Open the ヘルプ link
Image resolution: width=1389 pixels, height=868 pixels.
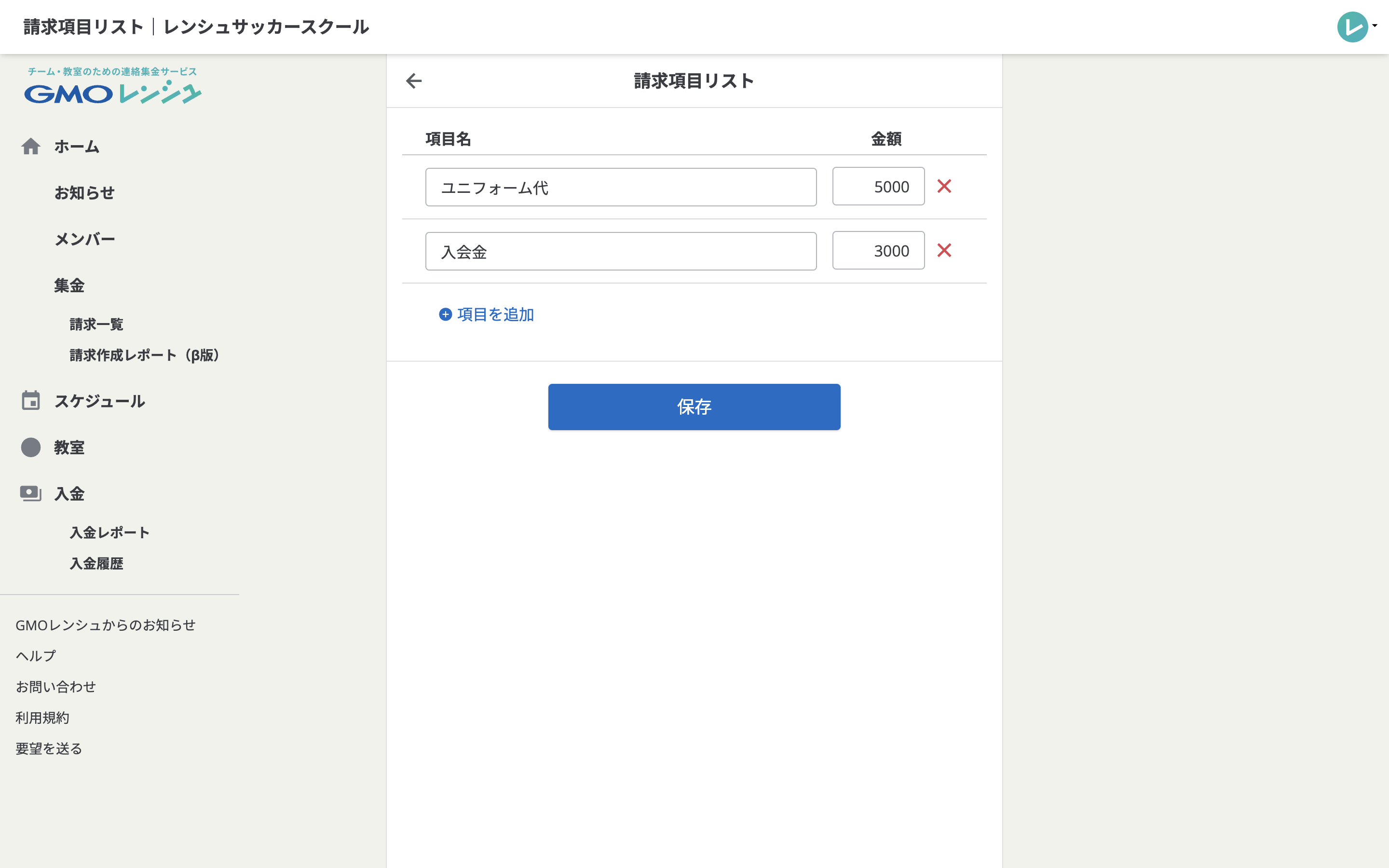(x=35, y=655)
